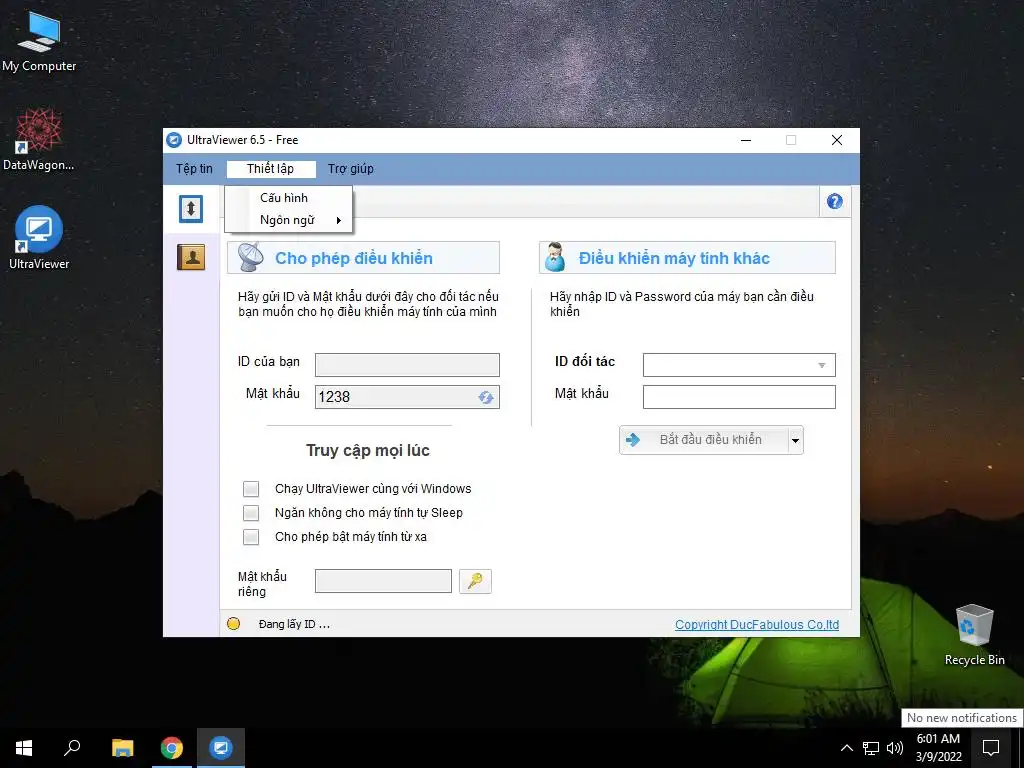Close the UltraViewer window
The image size is (1024, 768).
point(837,140)
